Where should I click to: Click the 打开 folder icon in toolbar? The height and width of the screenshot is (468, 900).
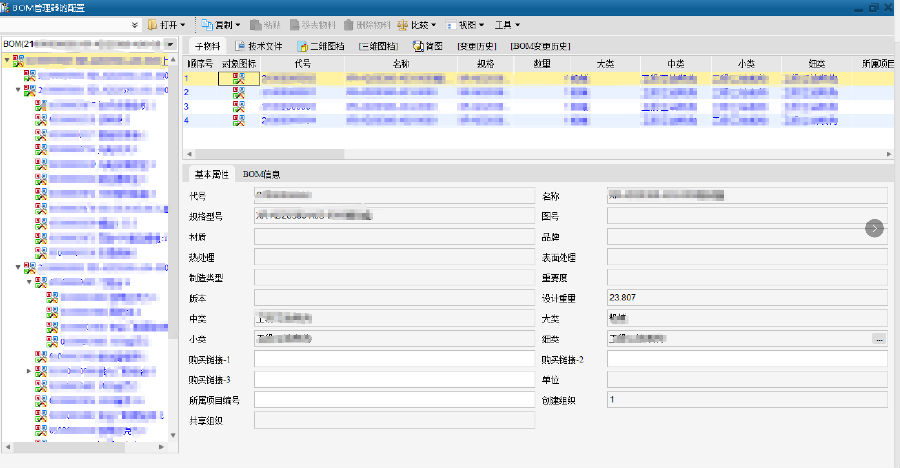pyautogui.click(x=153, y=24)
